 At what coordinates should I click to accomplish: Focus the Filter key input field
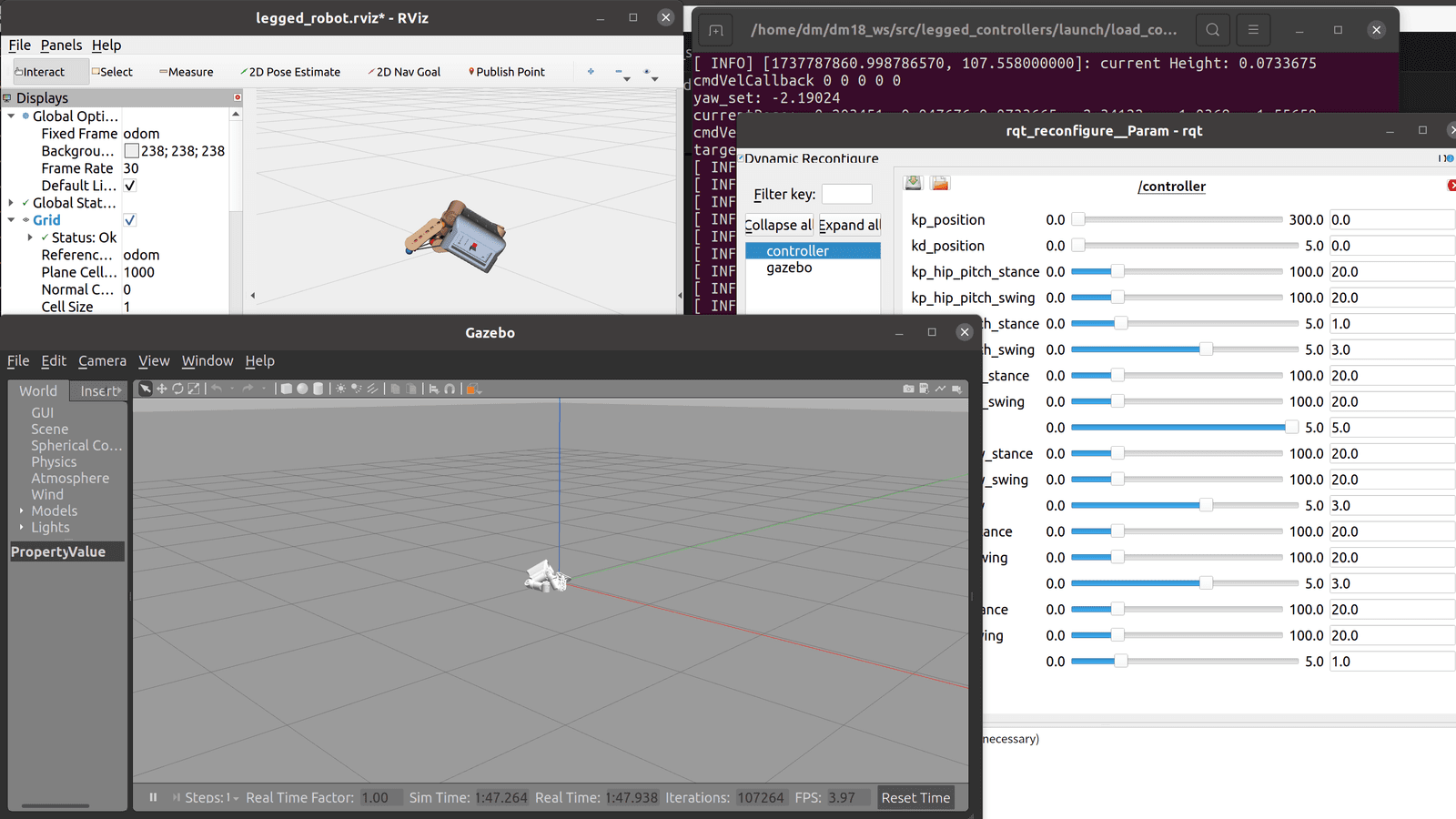pos(846,194)
